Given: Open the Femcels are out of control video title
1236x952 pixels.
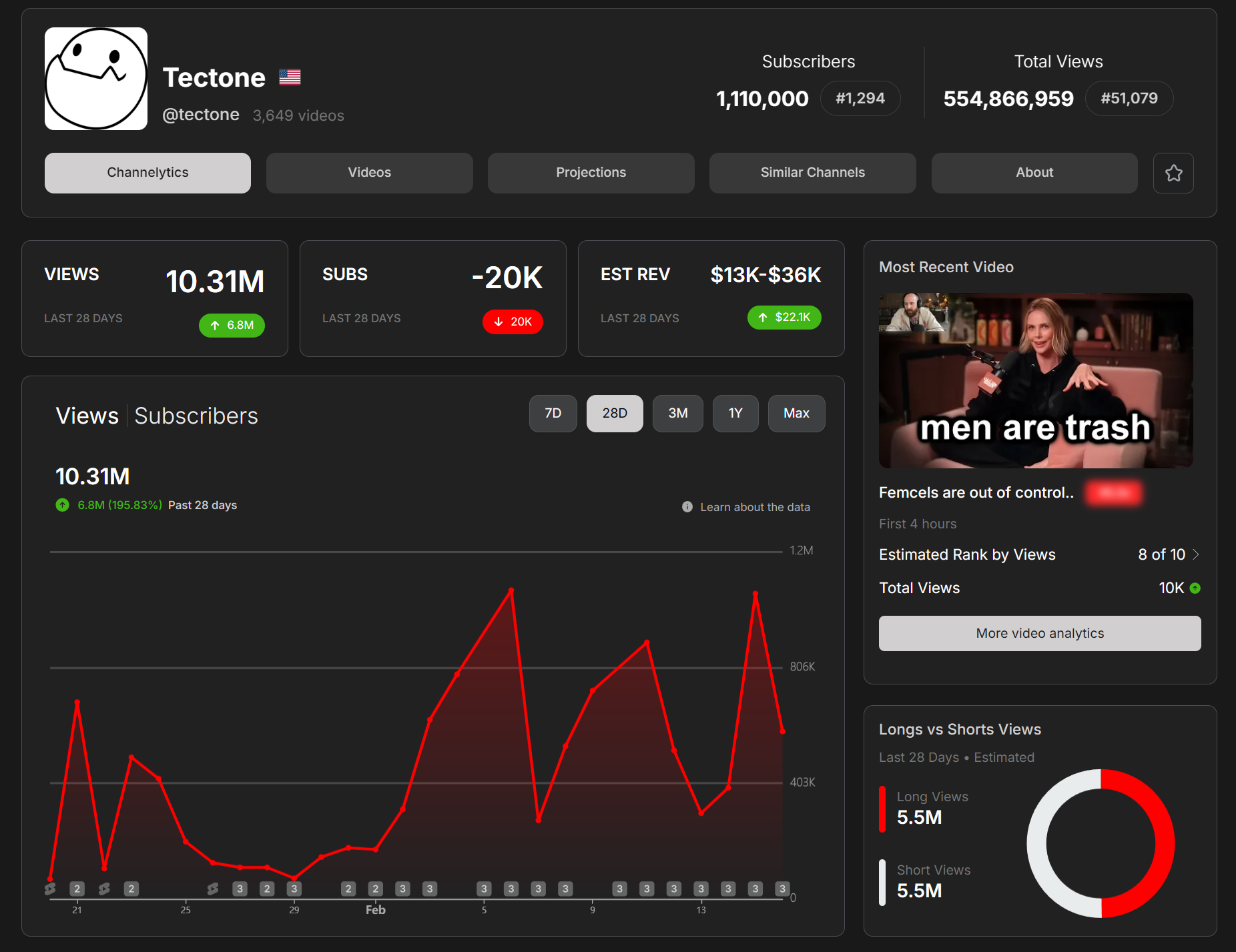Looking at the screenshot, I should coord(976,493).
